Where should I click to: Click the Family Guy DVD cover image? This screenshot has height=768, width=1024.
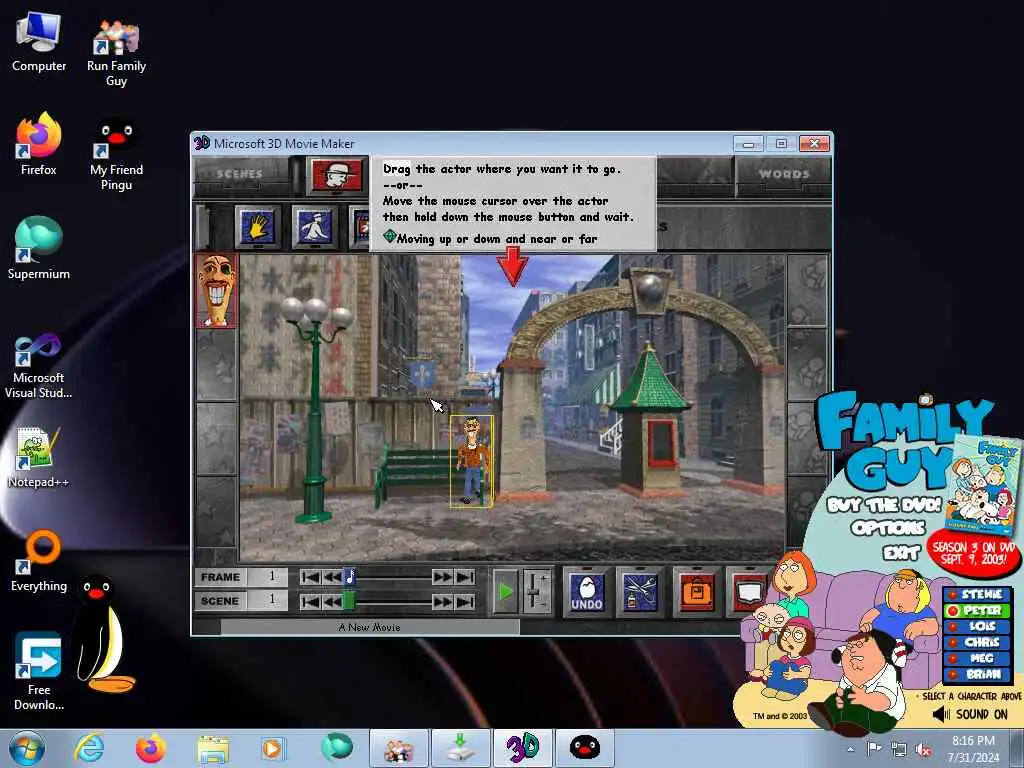coord(982,485)
